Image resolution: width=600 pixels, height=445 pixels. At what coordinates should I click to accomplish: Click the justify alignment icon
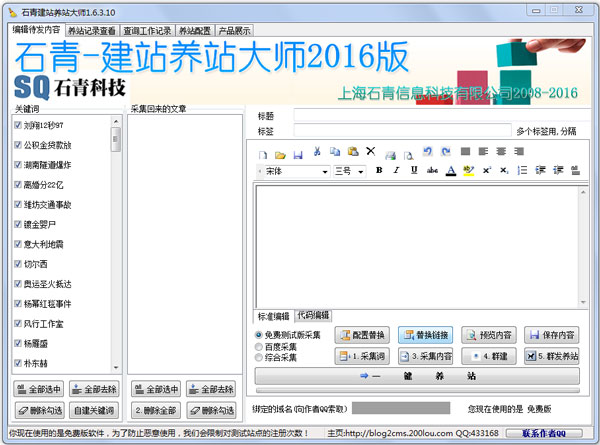(465, 151)
